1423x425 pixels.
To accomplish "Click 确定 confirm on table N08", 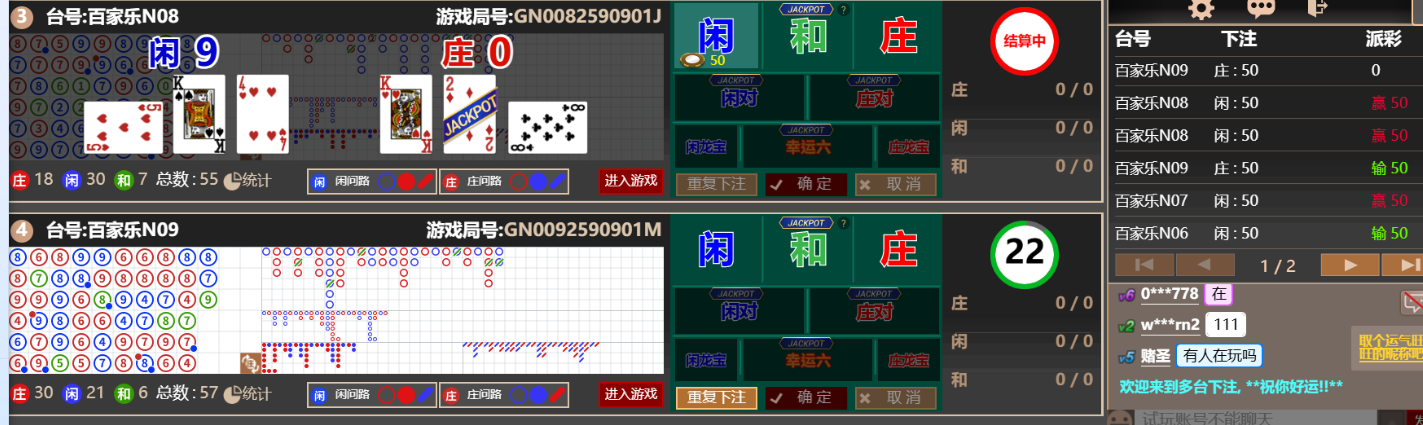I will pyautogui.click(x=806, y=184).
